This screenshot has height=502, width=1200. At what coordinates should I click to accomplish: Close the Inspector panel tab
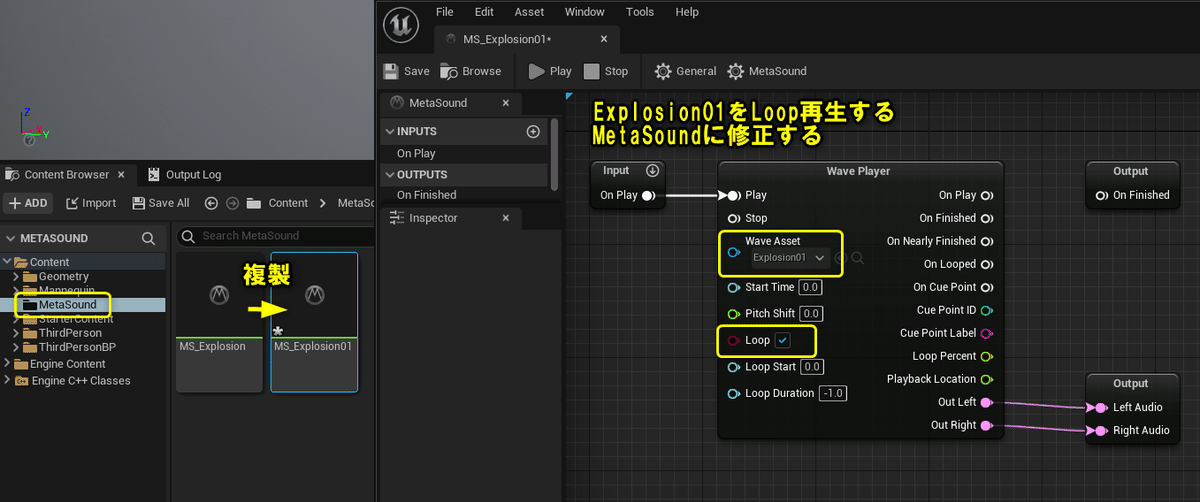click(x=505, y=218)
